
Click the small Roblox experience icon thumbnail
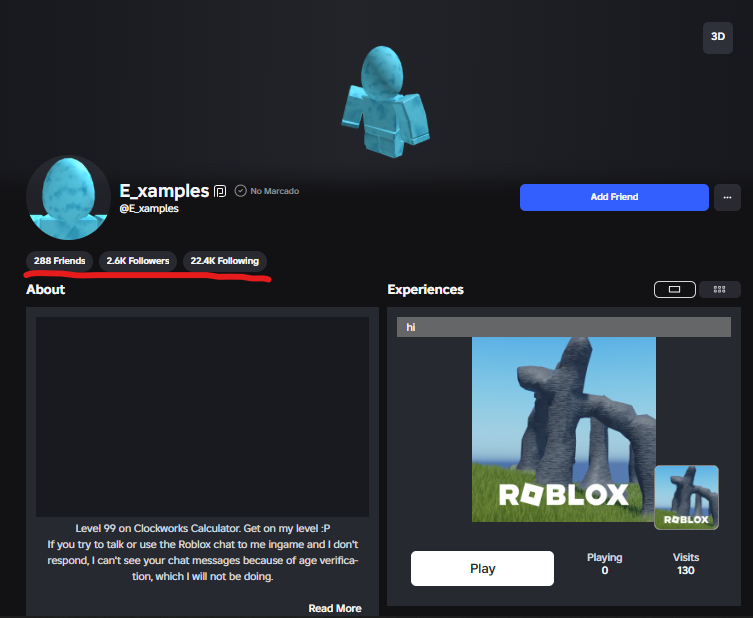tap(686, 497)
